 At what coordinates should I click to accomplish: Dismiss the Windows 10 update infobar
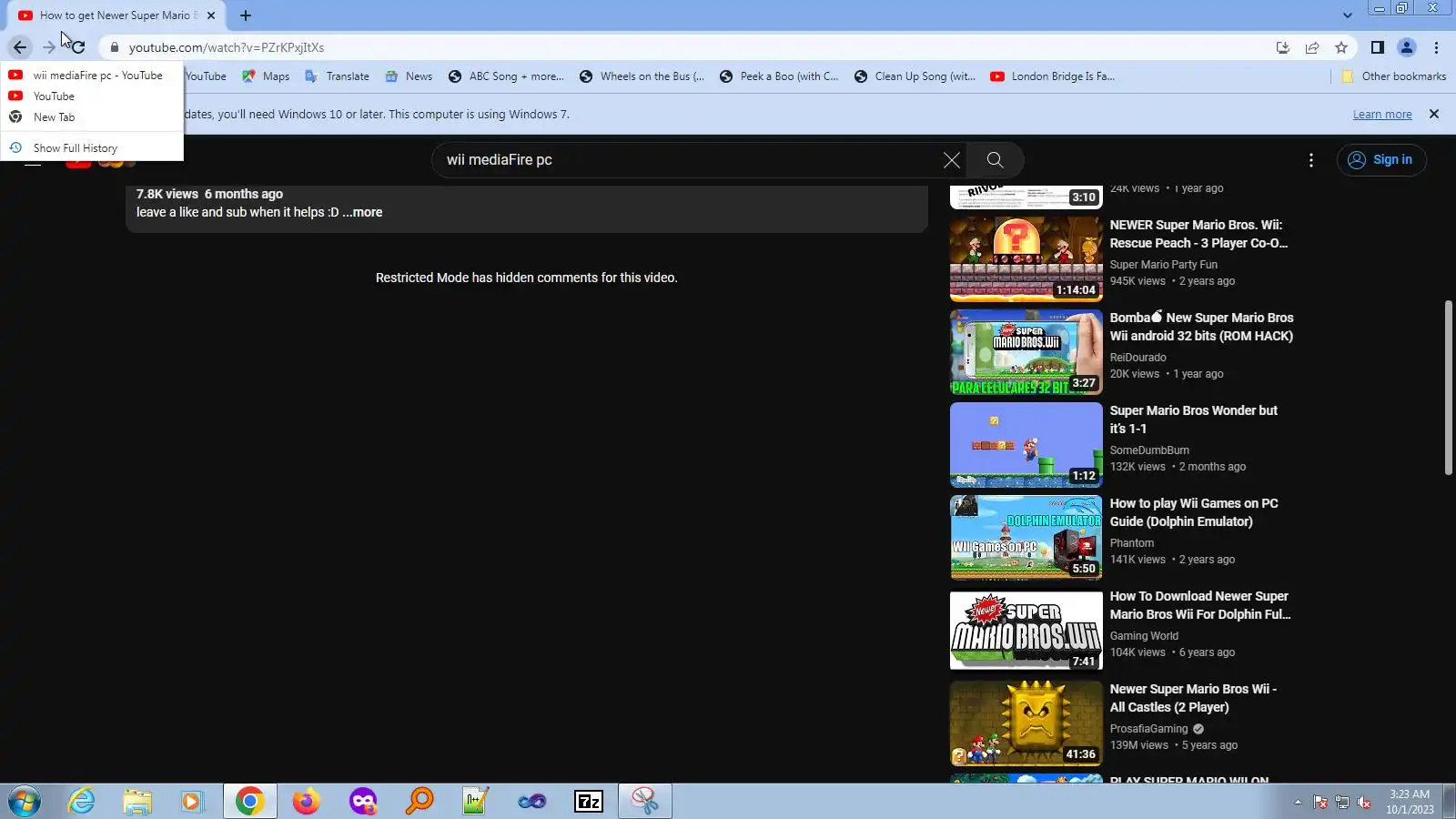pyautogui.click(x=1434, y=114)
